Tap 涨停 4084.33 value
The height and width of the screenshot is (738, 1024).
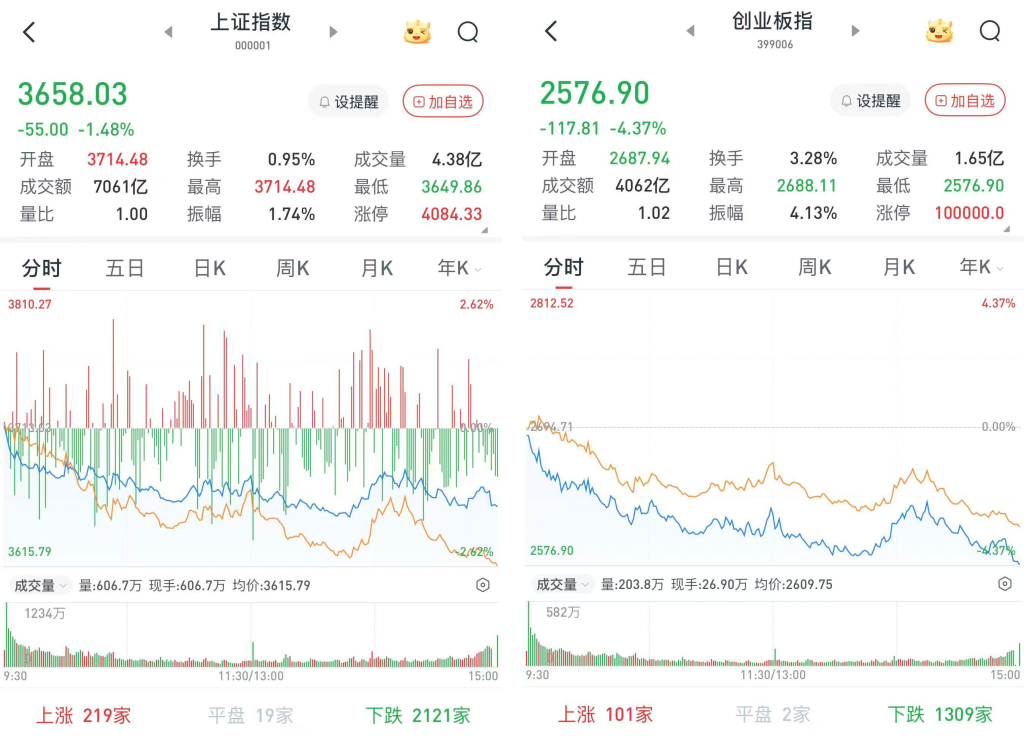(451, 214)
